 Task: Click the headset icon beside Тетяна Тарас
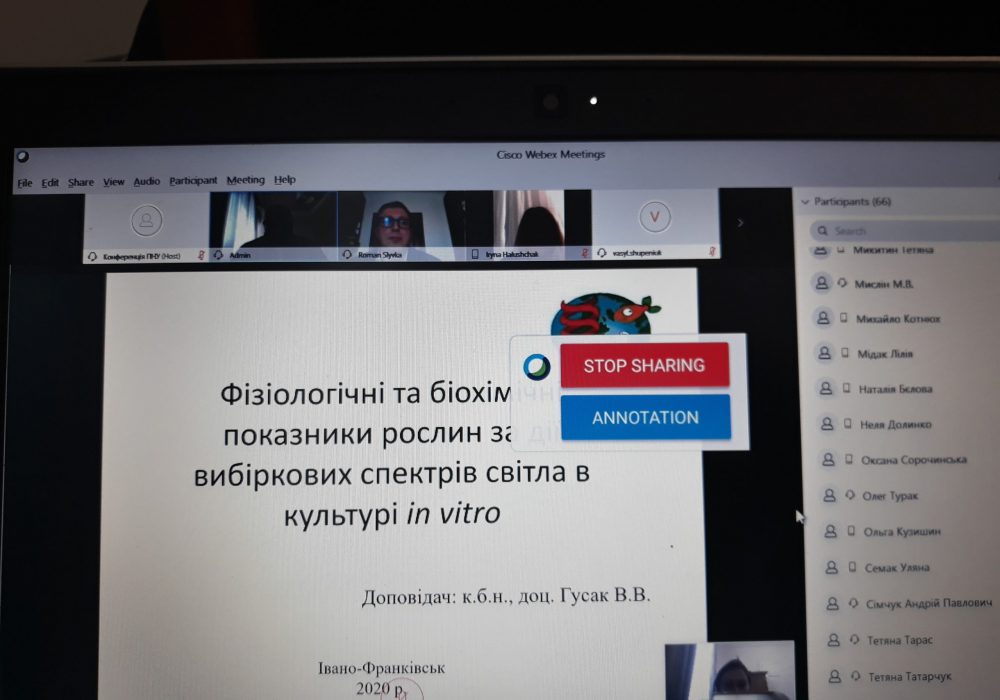click(x=852, y=640)
